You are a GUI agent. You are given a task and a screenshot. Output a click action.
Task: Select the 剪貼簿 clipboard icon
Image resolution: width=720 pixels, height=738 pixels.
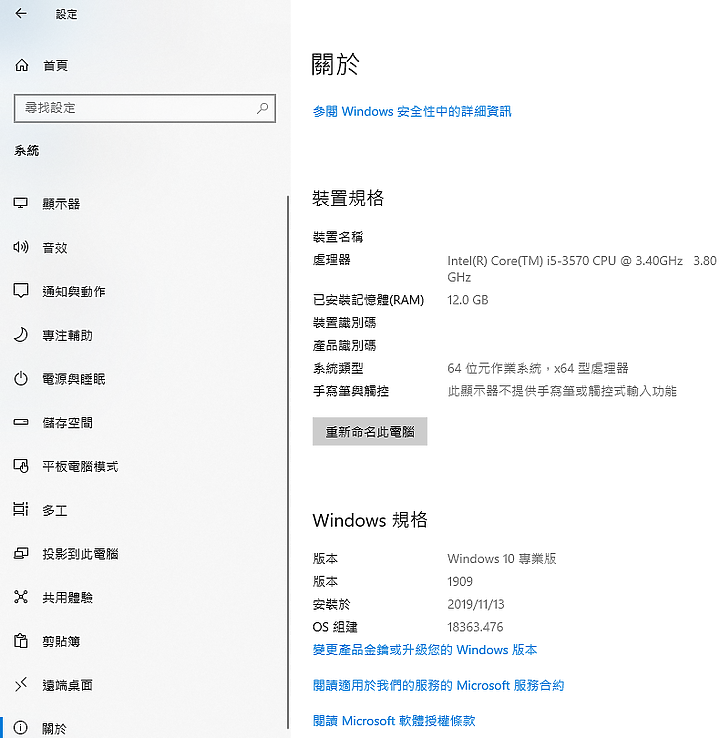[x=21, y=641]
